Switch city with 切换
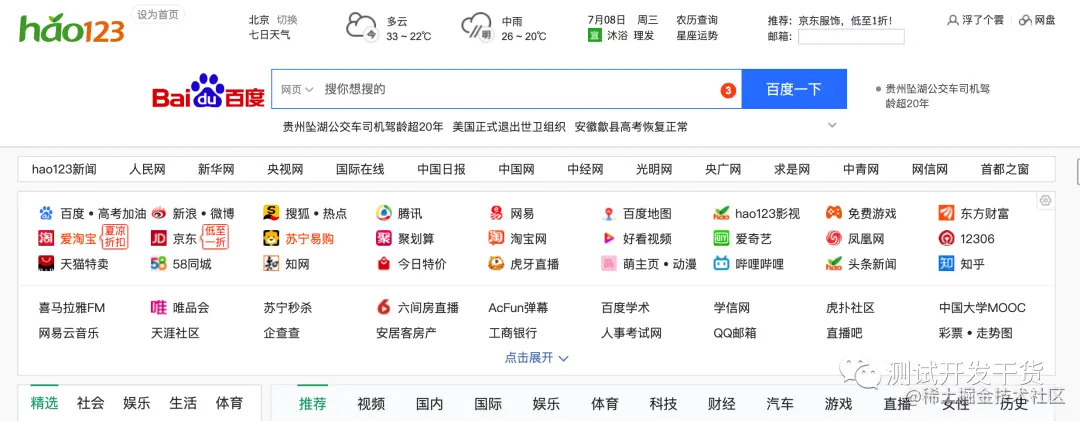 point(287,20)
